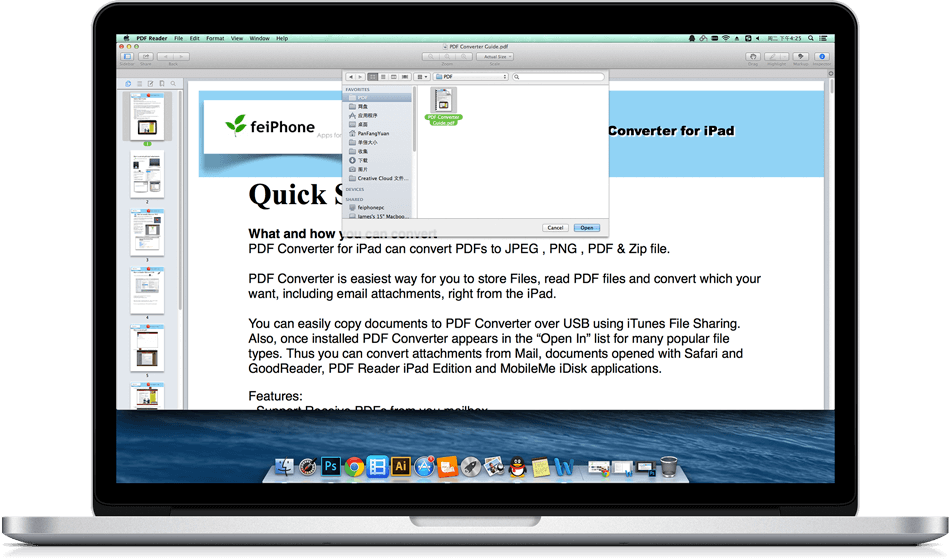Click the Apple menu icon
Image resolution: width=950 pixels, height=559 pixels.
(x=127, y=38)
